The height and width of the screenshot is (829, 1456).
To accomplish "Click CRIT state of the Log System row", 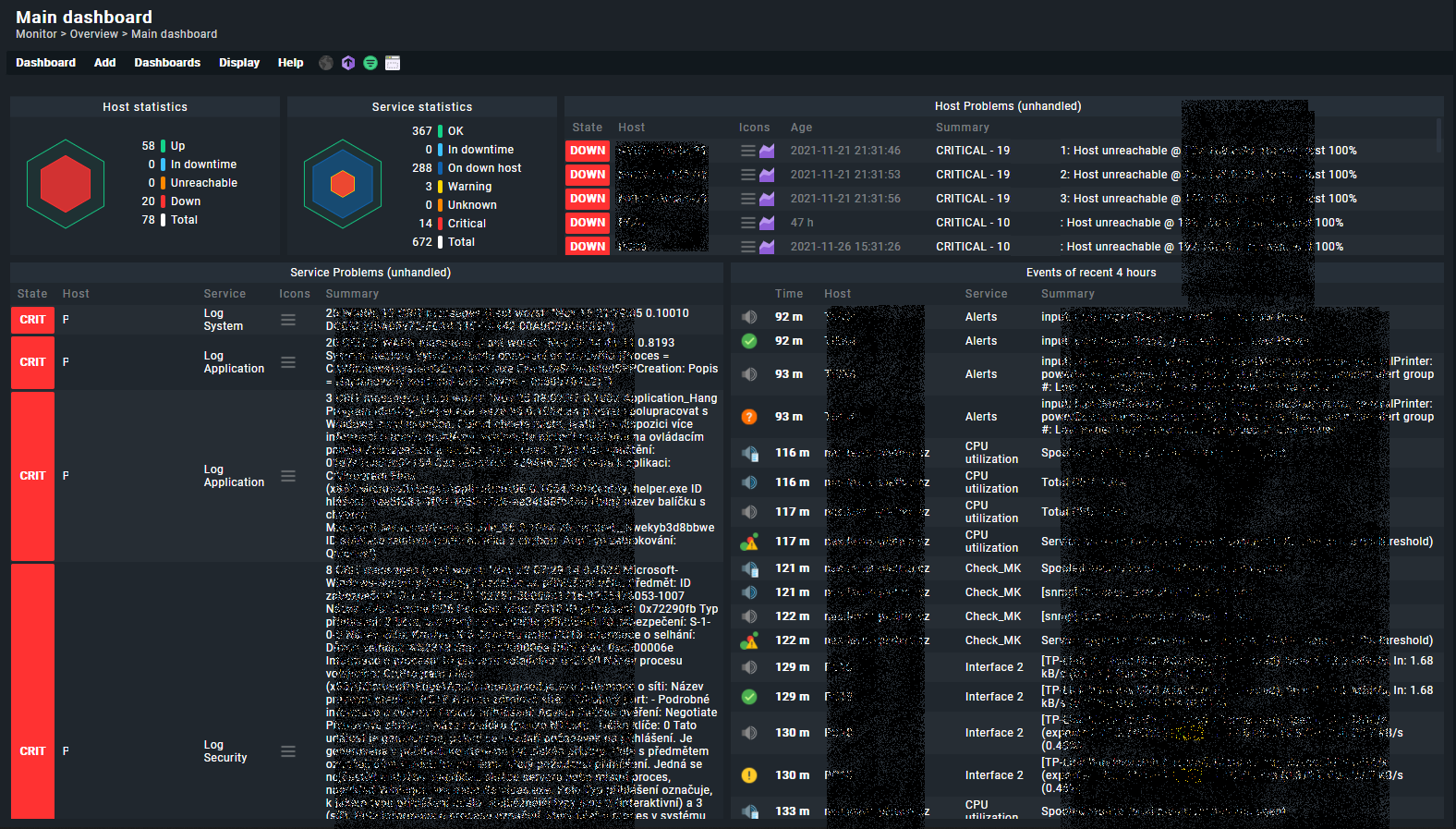I will [32, 320].
